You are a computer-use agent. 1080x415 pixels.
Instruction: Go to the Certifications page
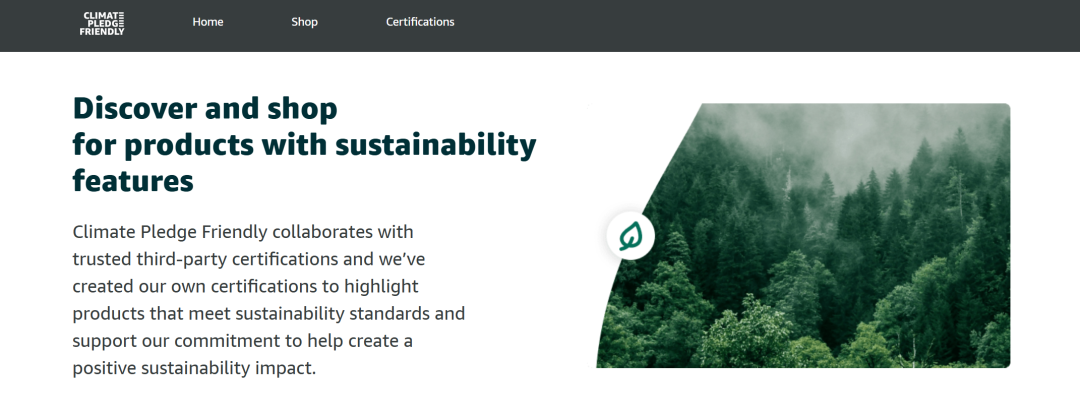[x=420, y=22]
